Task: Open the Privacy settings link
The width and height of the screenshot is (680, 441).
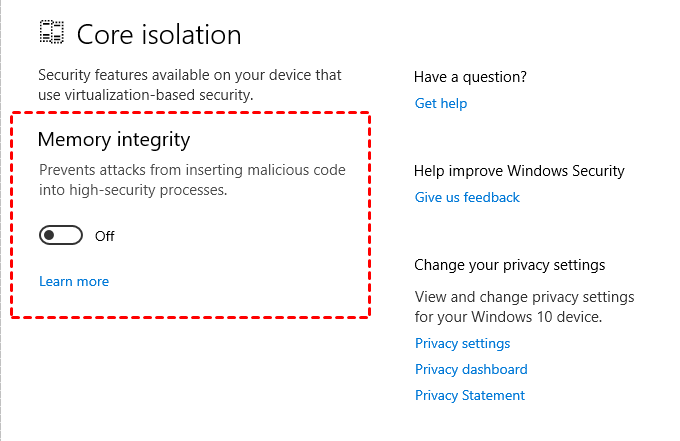Action: pos(462,343)
